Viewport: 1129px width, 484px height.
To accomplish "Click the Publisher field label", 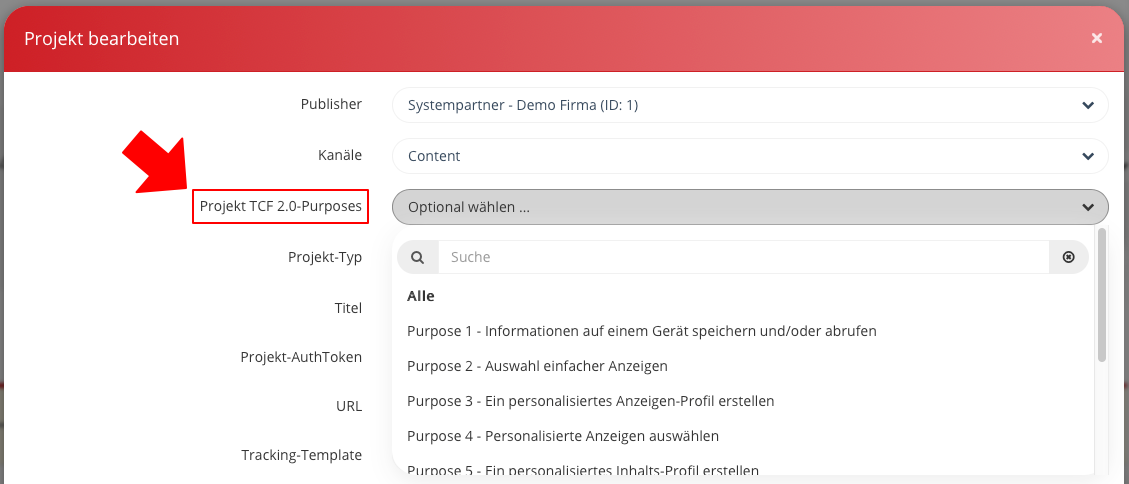I will [331, 104].
